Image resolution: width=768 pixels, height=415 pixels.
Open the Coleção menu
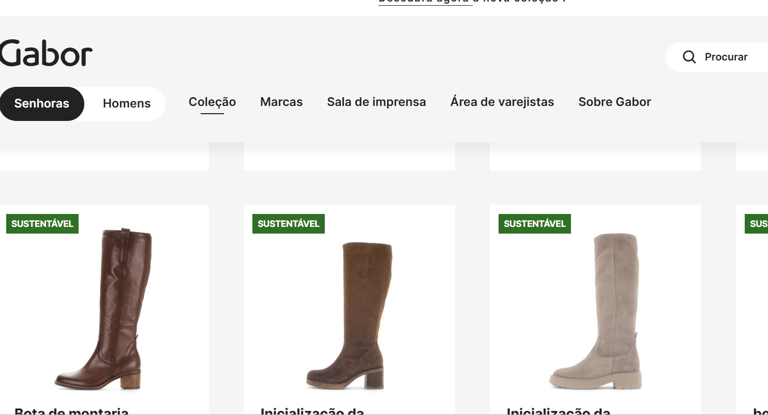pos(212,102)
